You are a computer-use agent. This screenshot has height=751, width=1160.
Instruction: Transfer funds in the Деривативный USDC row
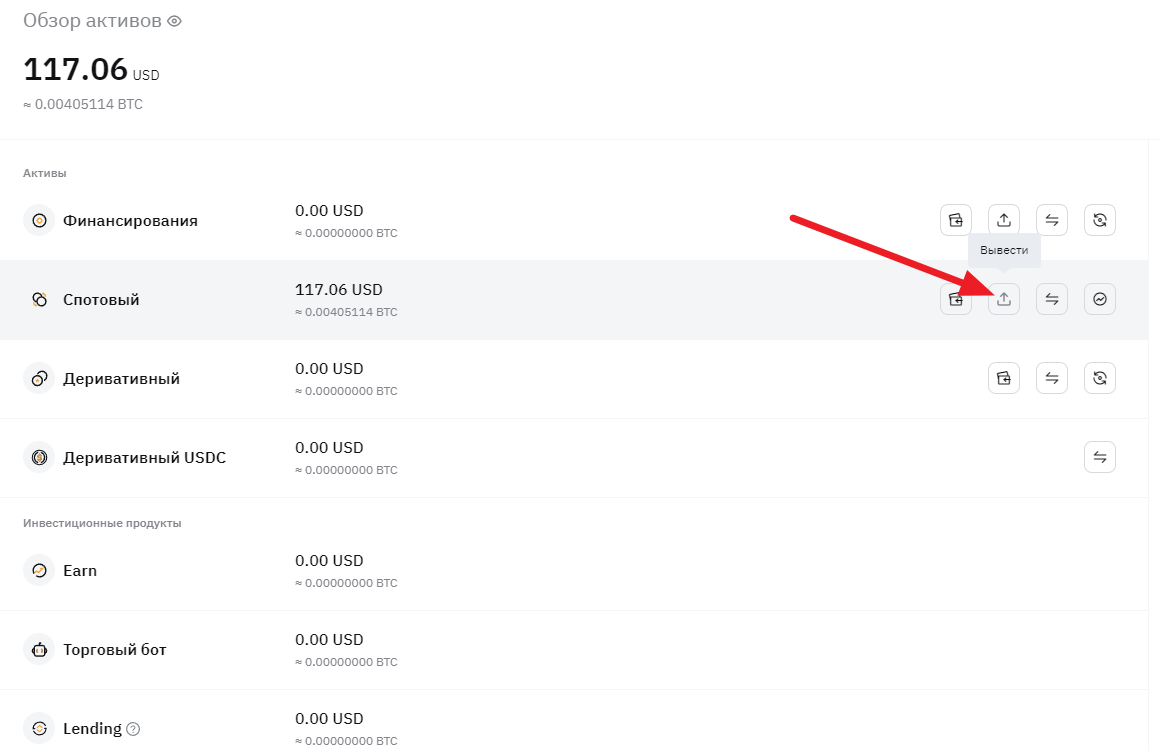point(1100,457)
